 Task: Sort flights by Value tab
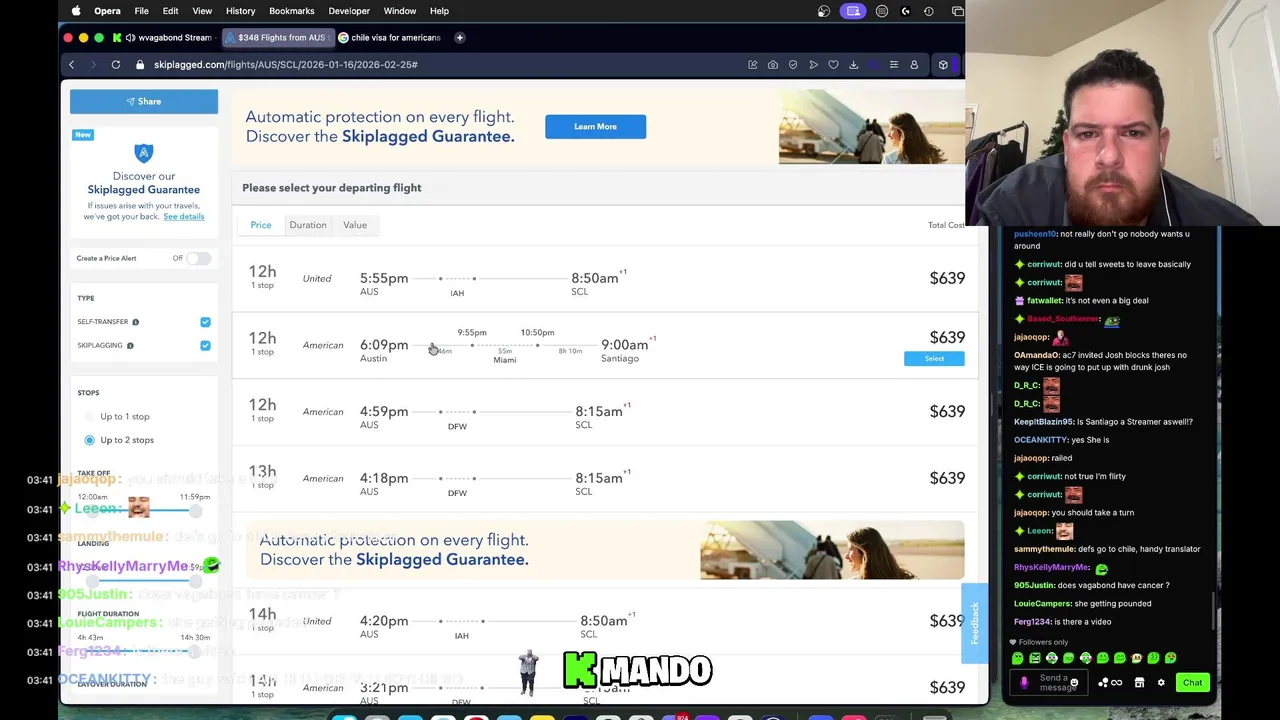[x=355, y=225]
